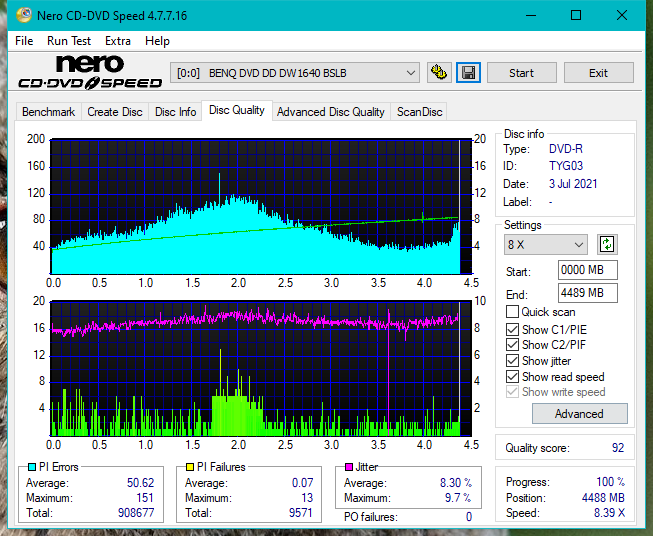Click the Exit button

coord(599,73)
